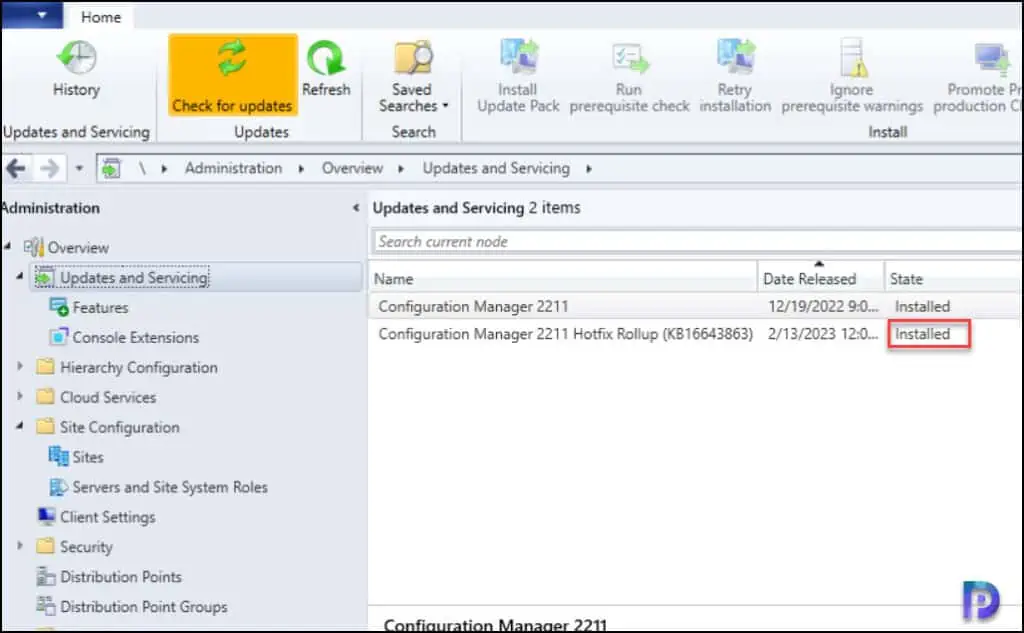The width and height of the screenshot is (1024, 633).
Task: Collapse the Overview tree node
Action: [8, 246]
